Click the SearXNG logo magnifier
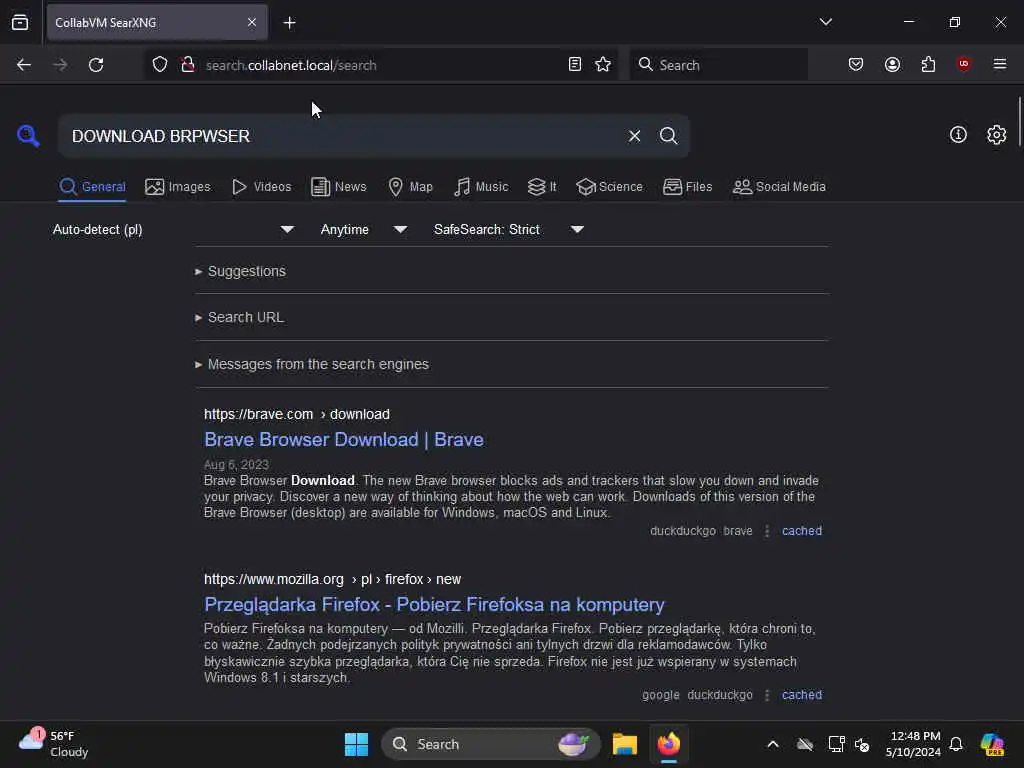The image size is (1024, 768). tap(28, 136)
